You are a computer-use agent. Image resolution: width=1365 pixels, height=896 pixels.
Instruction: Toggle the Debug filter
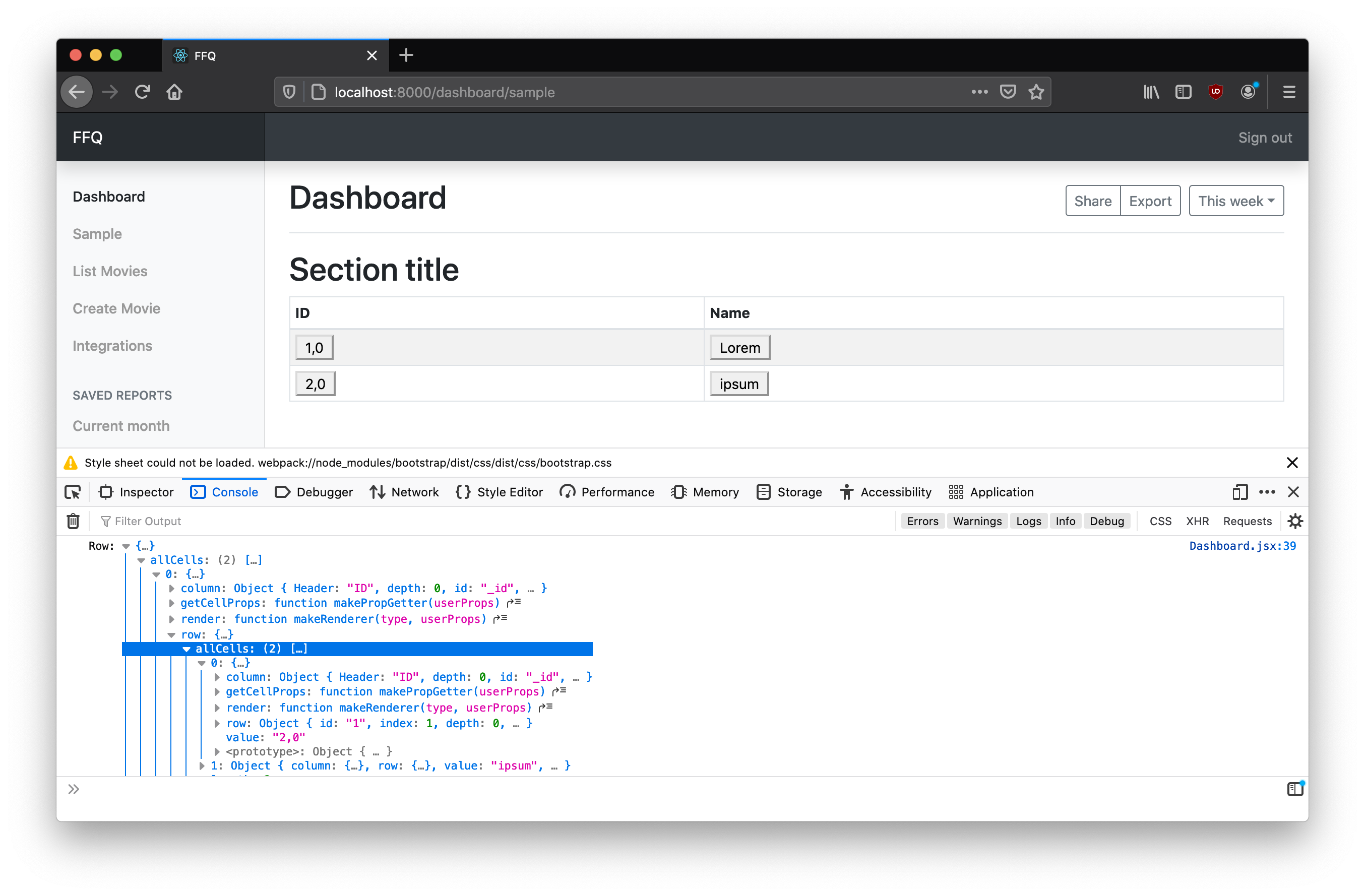[1106, 521]
